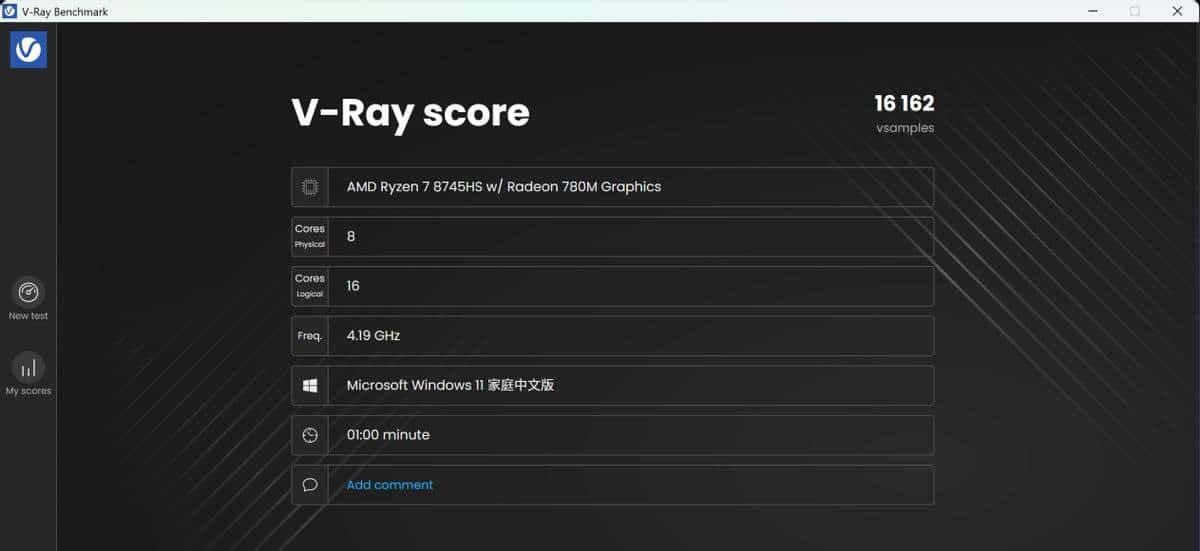Click the V-Ray score heading
The width and height of the screenshot is (1200, 551).
coord(410,113)
